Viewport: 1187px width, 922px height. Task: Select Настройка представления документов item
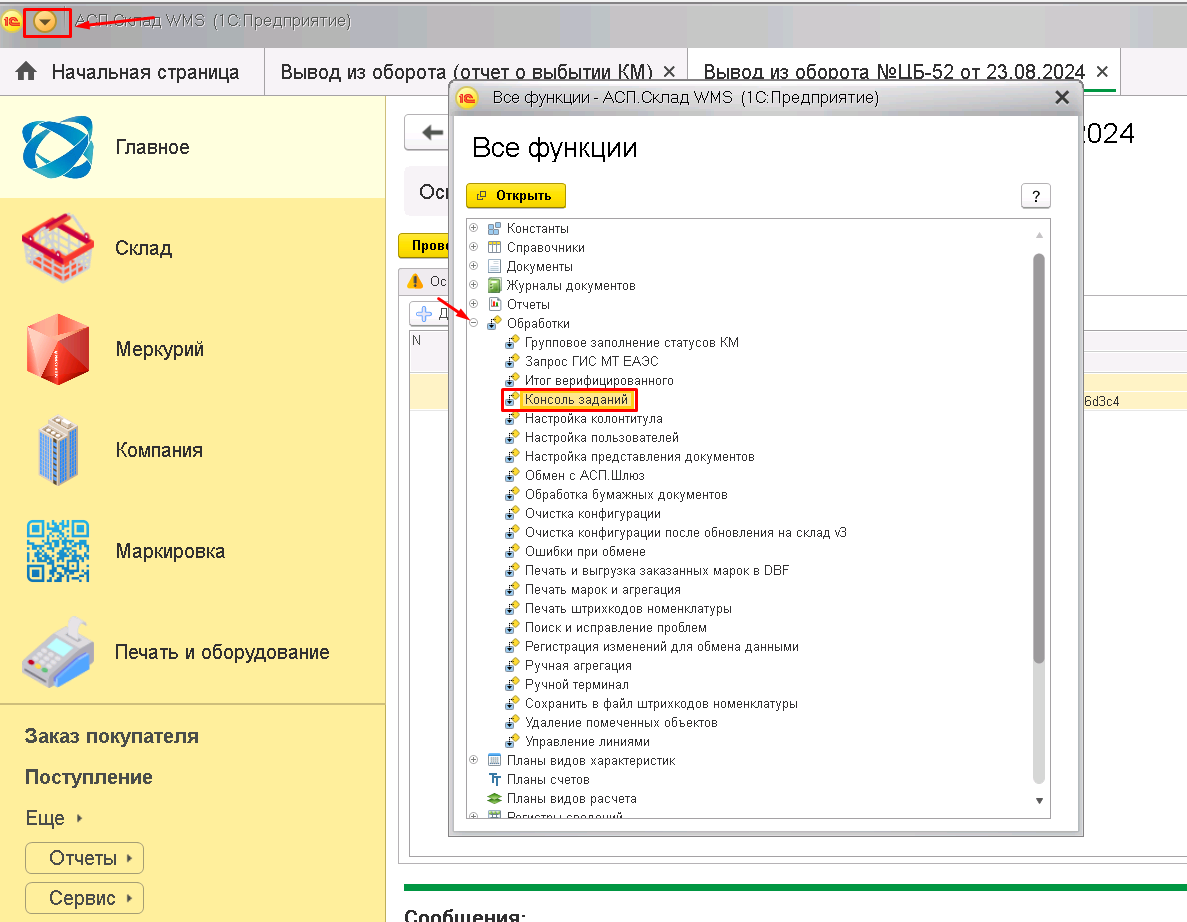click(640, 456)
